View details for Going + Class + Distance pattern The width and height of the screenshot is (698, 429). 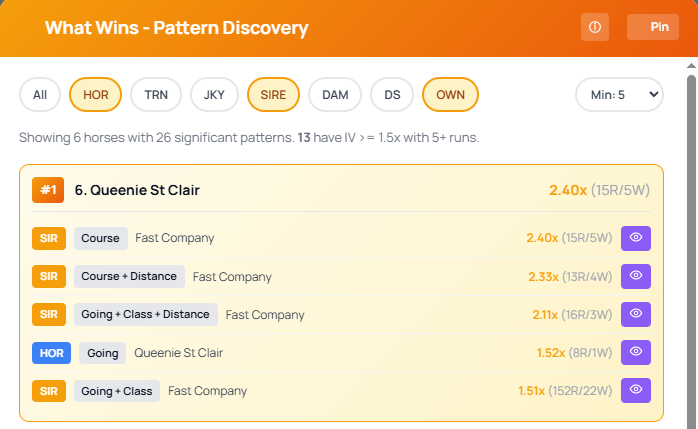coord(636,314)
